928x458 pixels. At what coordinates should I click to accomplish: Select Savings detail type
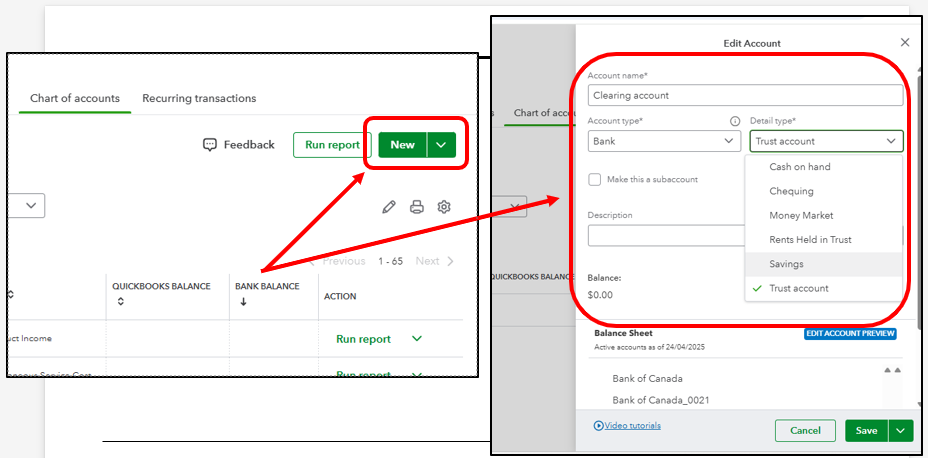(823, 264)
